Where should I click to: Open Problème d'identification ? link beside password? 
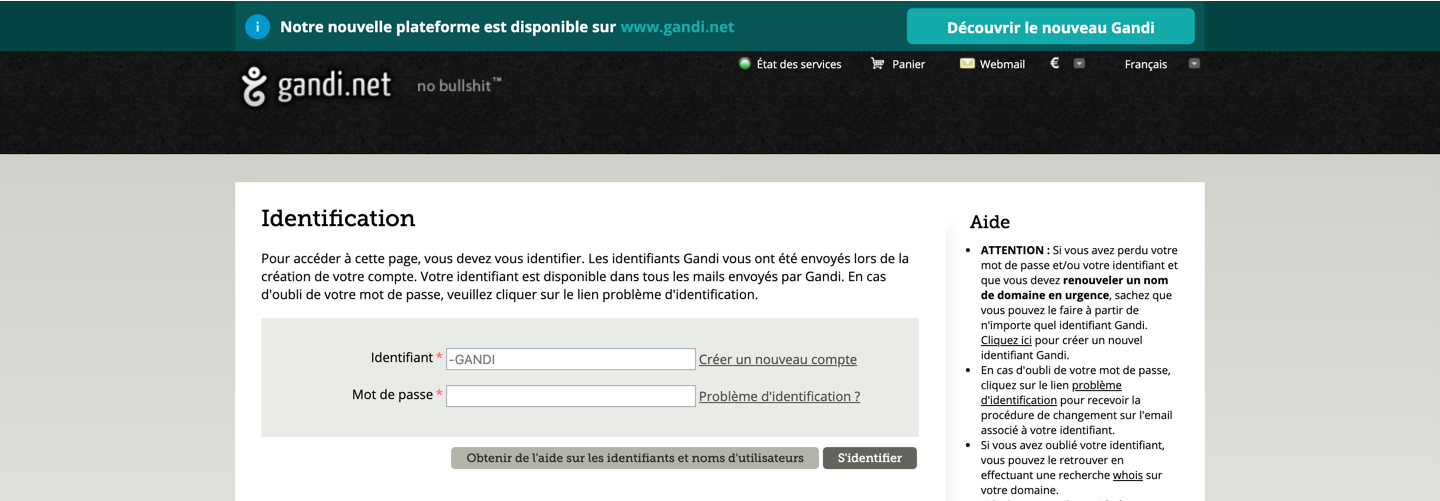click(779, 396)
